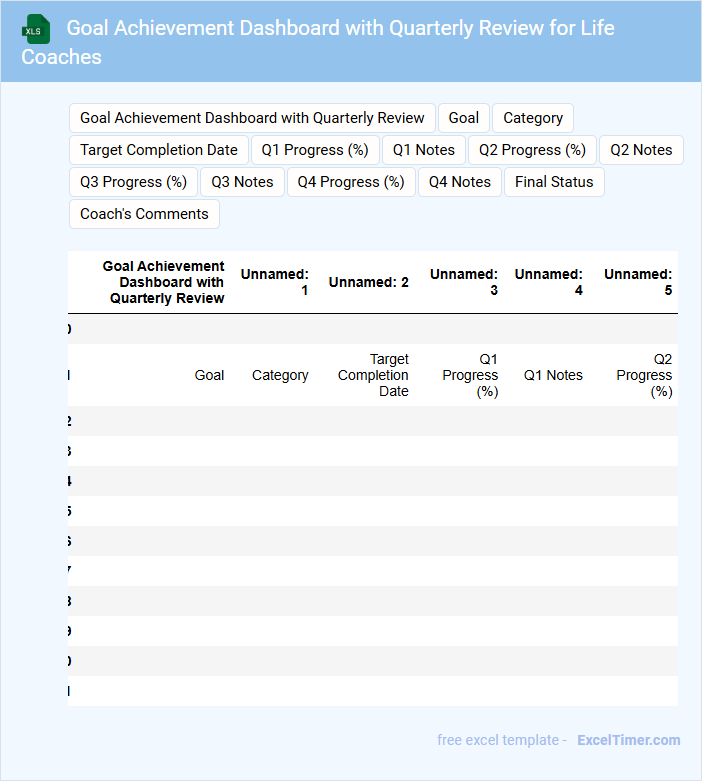Screen dimensions: 702x781
Task: Click the page title 'Goal Achievement Dashboard with Quarterly Review for Life Coaches'
Action: (x=318, y=42)
